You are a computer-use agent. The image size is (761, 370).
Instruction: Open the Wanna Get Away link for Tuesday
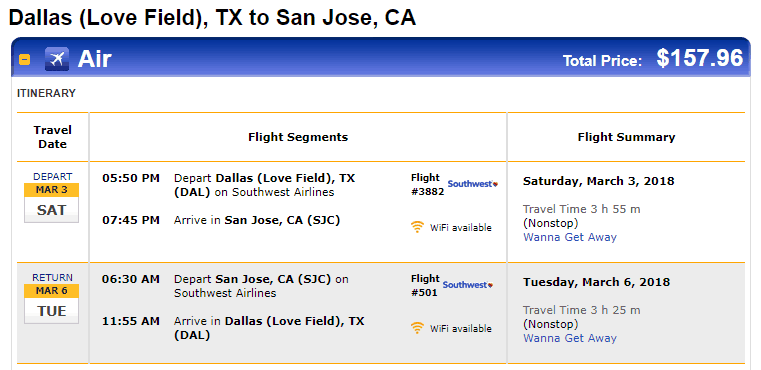(x=570, y=338)
